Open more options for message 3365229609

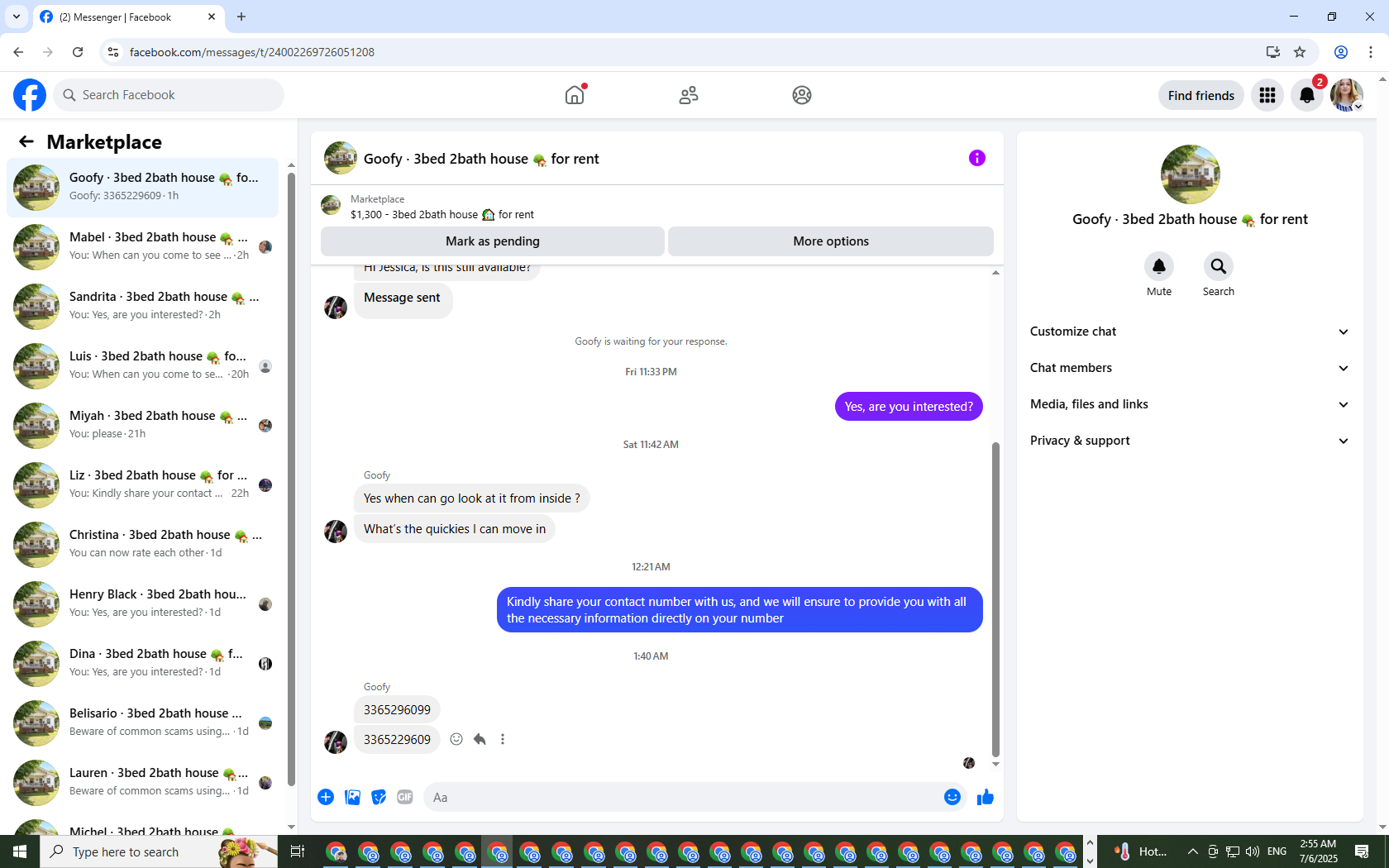[x=503, y=739]
